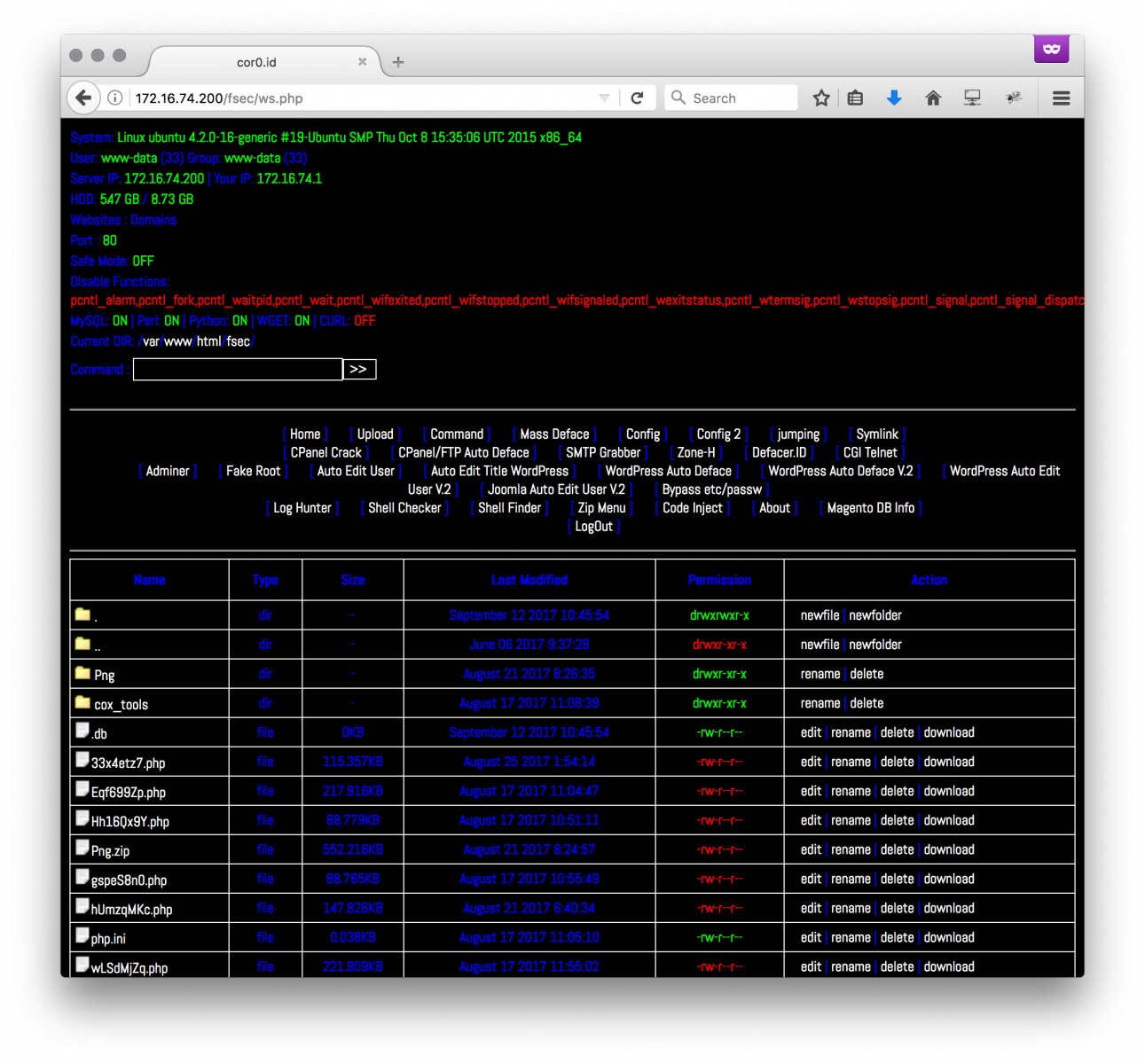1145x1064 pixels.
Task: Click the bookmark star icon
Action: [x=820, y=98]
